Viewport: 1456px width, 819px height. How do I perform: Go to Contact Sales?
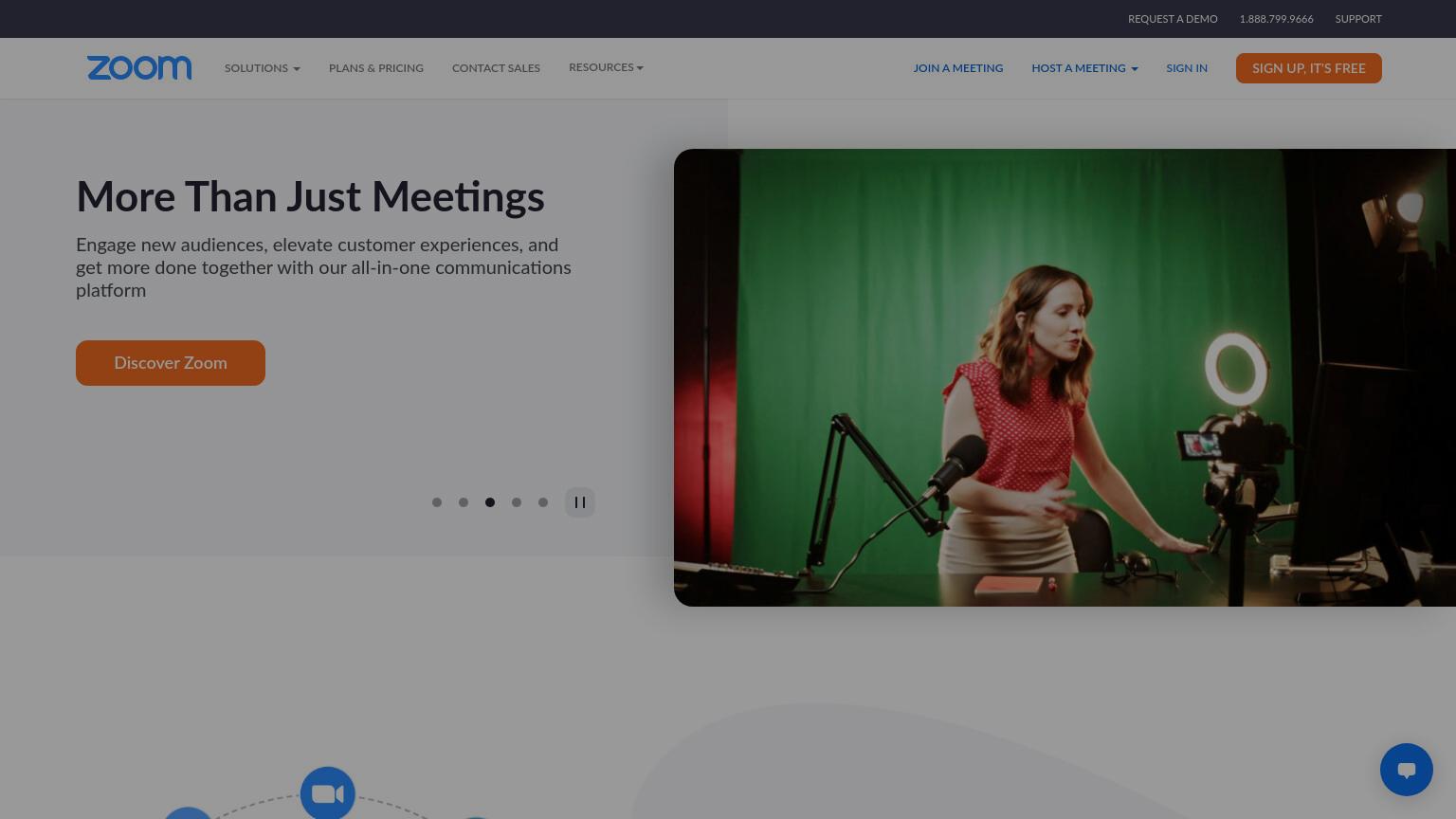coord(496,68)
